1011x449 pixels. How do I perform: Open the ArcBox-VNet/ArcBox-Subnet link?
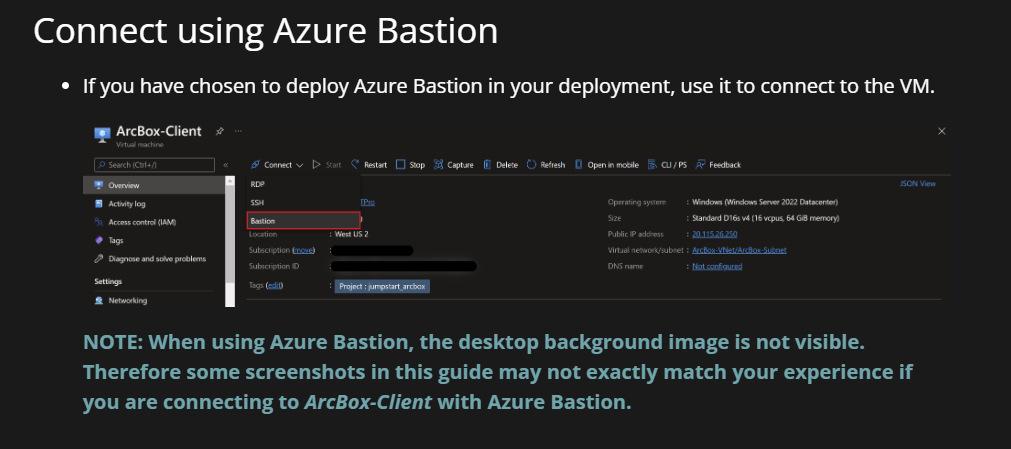pos(739,250)
